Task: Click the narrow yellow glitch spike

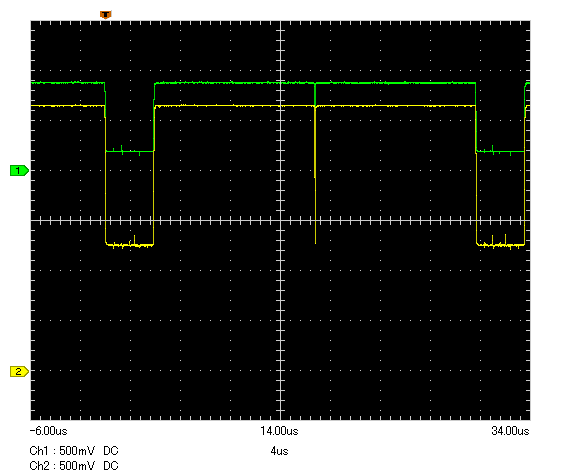Action: [315, 175]
